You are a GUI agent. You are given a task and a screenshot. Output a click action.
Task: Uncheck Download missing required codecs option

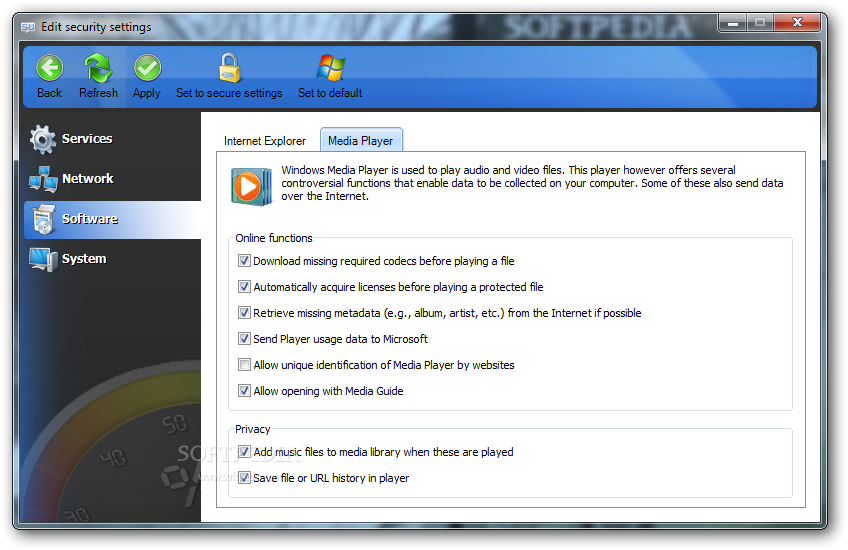pyautogui.click(x=244, y=261)
